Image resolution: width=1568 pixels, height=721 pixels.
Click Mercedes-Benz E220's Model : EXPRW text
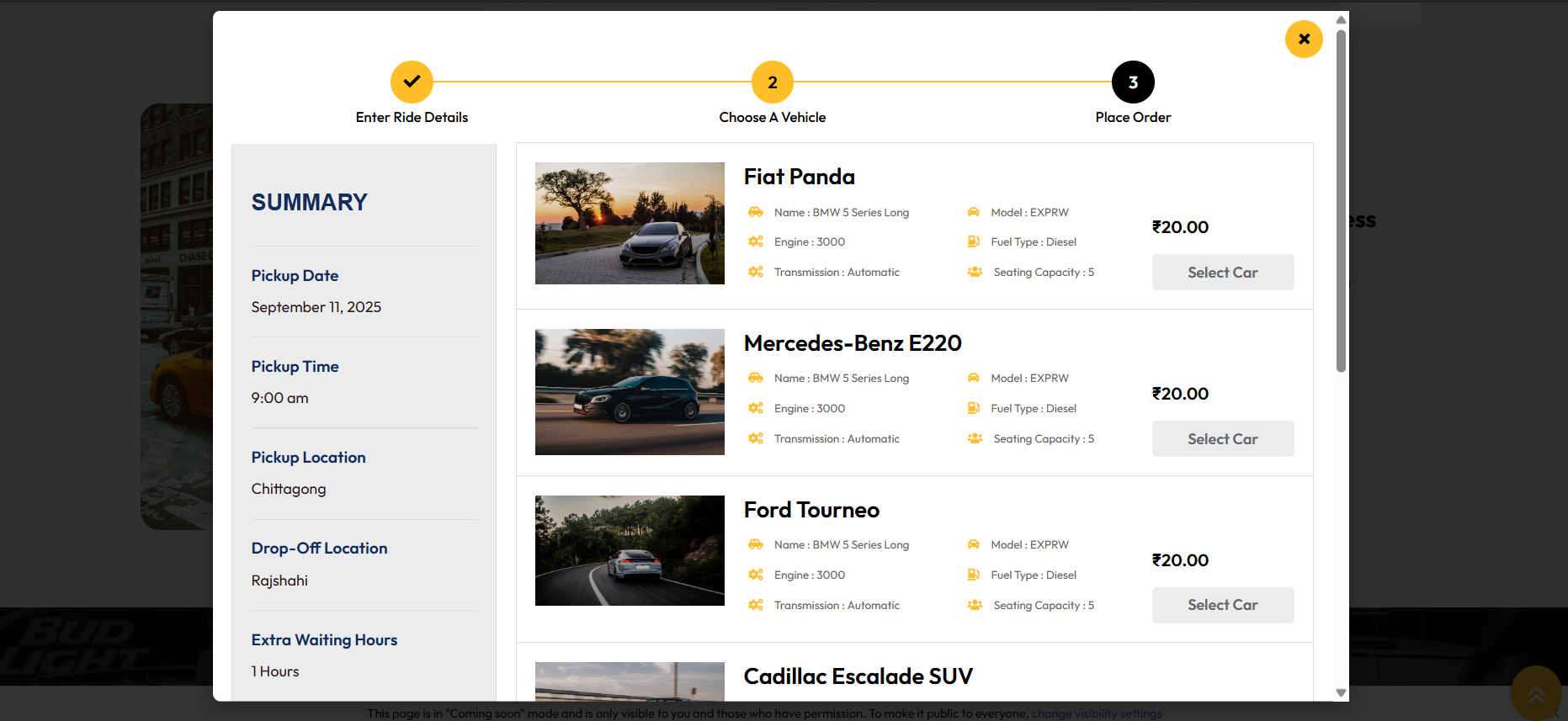click(1029, 378)
